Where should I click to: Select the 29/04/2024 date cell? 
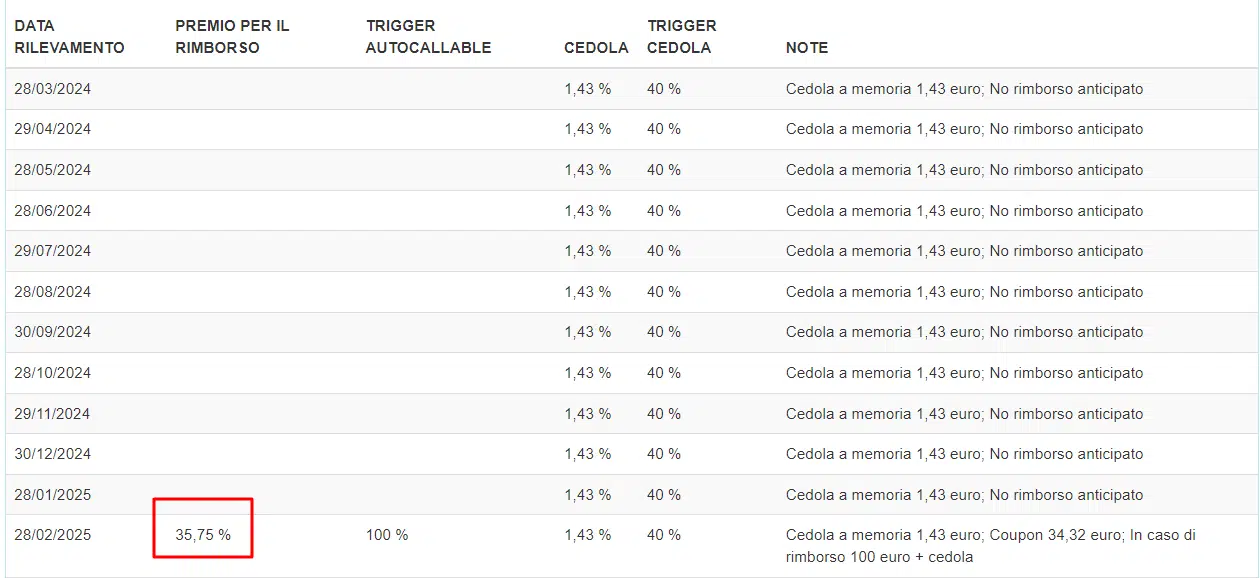coord(52,129)
